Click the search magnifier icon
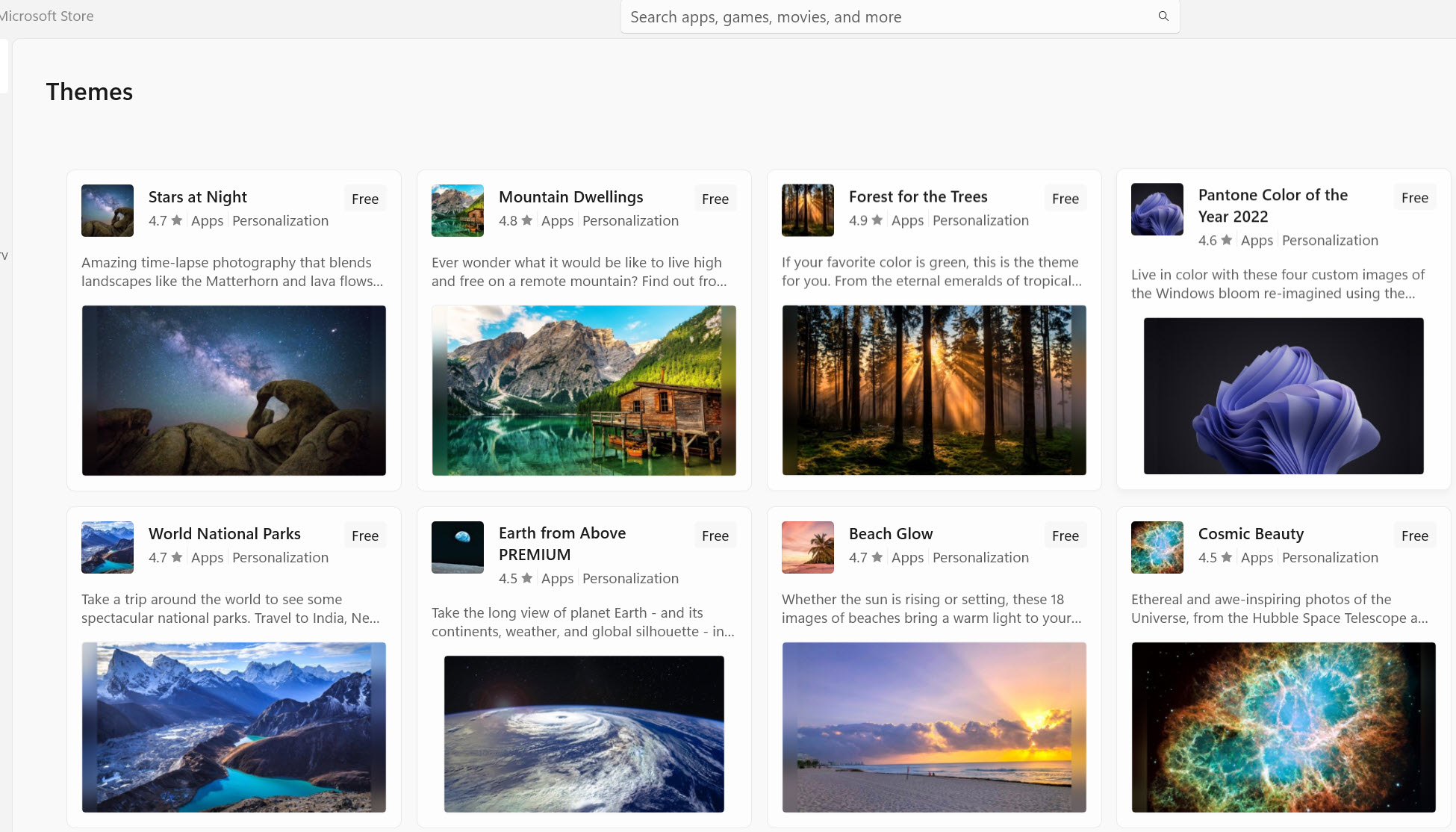The width and height of the screenshot is (1456, 832). click(x=1163, y=16)
